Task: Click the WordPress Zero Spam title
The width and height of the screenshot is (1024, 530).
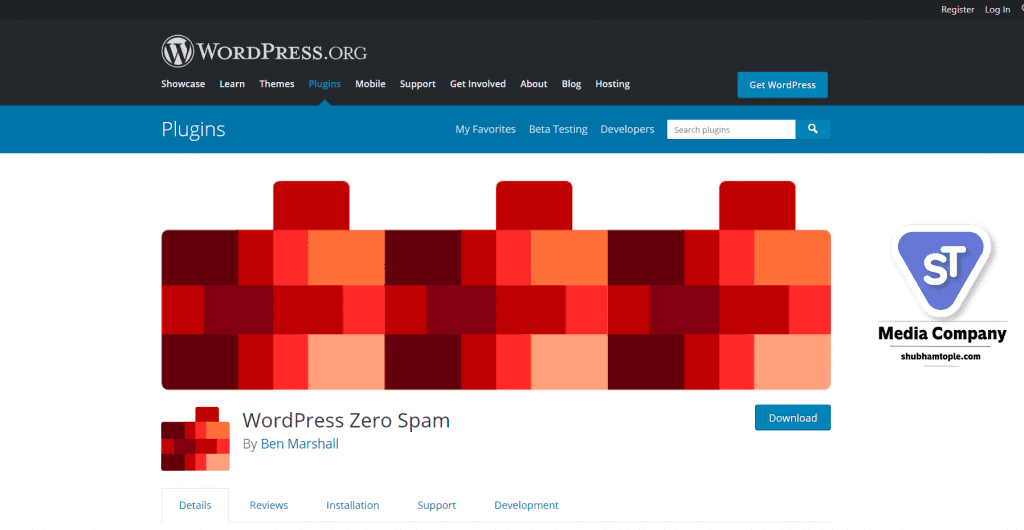Action: tap(346, 420)
